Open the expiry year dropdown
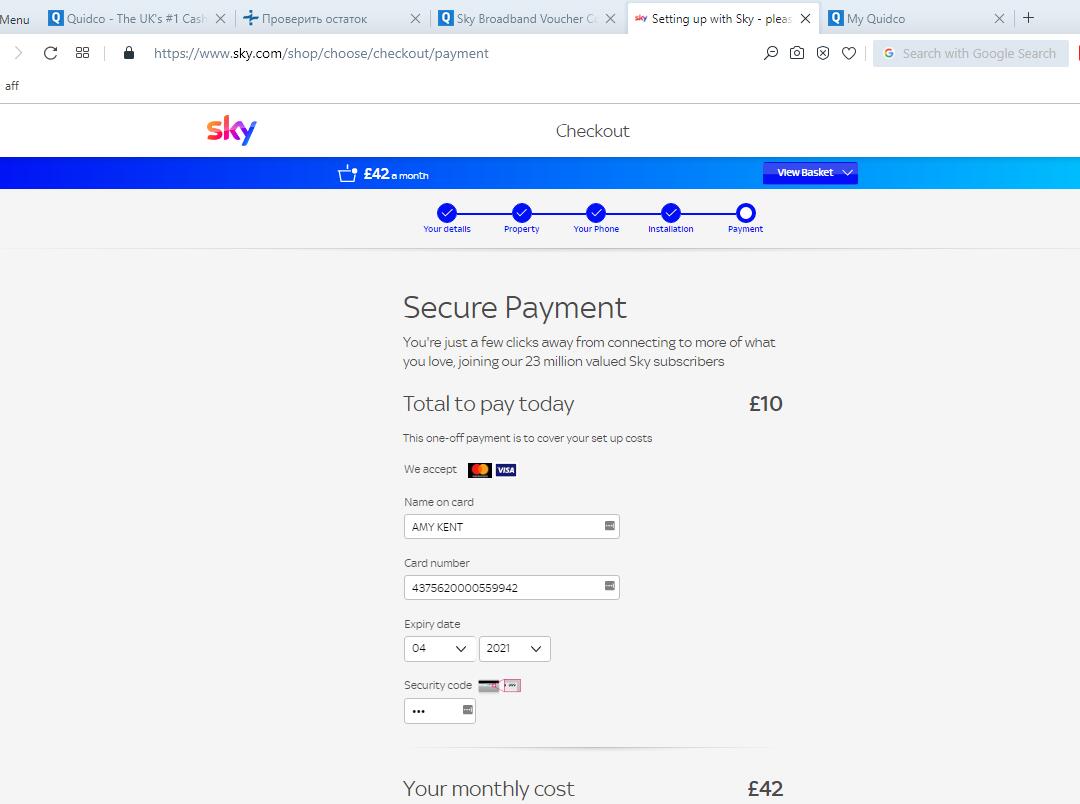The image size is (1080, 804). (x=514, y=649)
